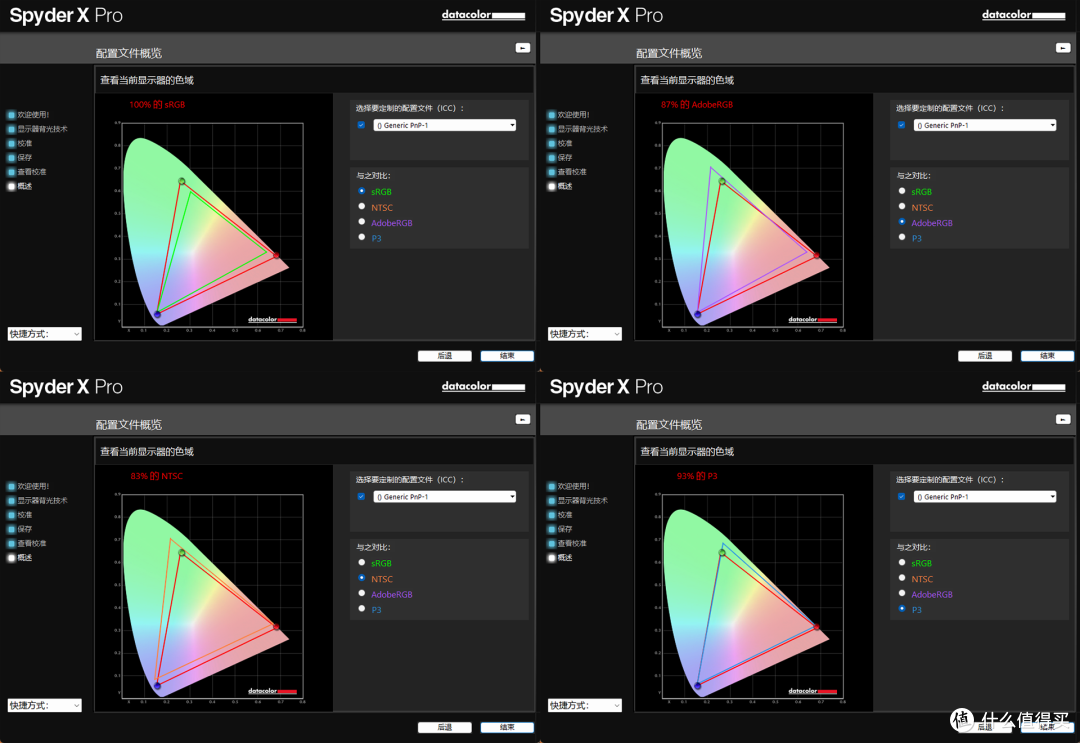Click white arrow header icon in 100% sRGB window
Viewport: 1080px width, 743px height.
[x=523, y=48]
